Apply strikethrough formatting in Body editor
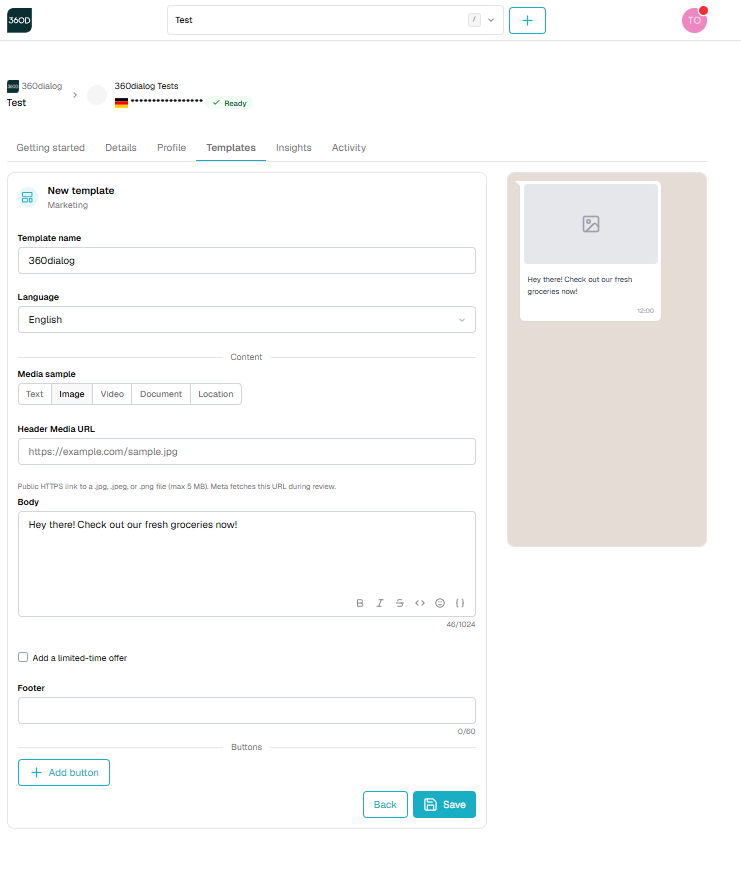 tap(400, 603)
